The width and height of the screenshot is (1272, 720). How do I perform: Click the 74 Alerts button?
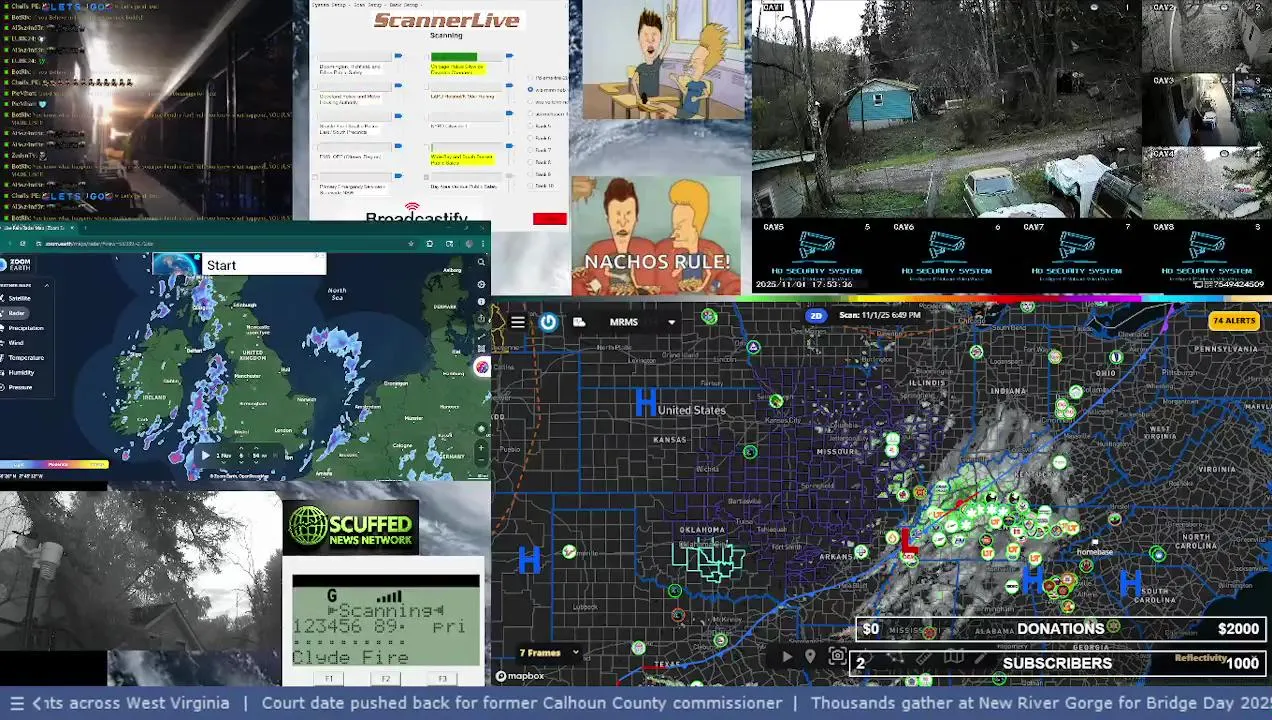pyautogui.click(x=1233, y=321)
